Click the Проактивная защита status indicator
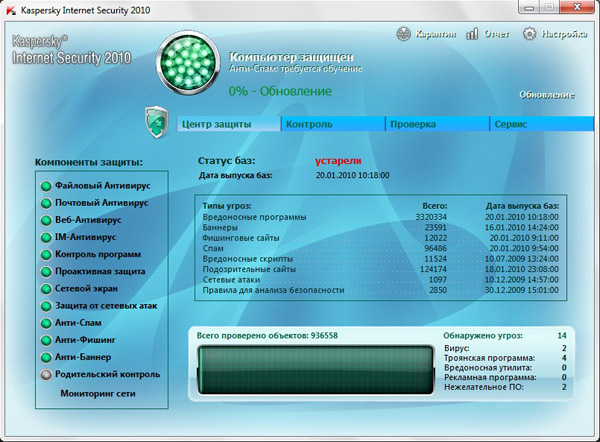 46,272
